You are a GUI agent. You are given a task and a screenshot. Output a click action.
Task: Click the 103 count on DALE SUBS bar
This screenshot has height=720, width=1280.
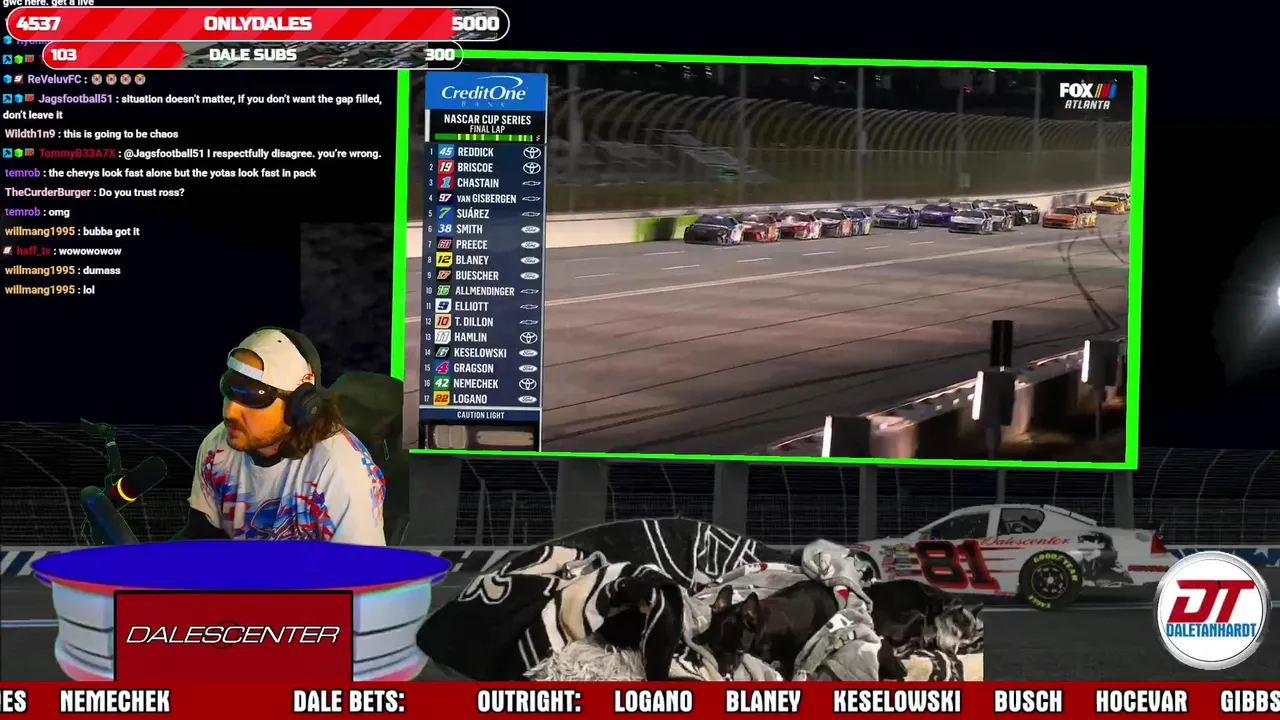[x=64, y=55]
